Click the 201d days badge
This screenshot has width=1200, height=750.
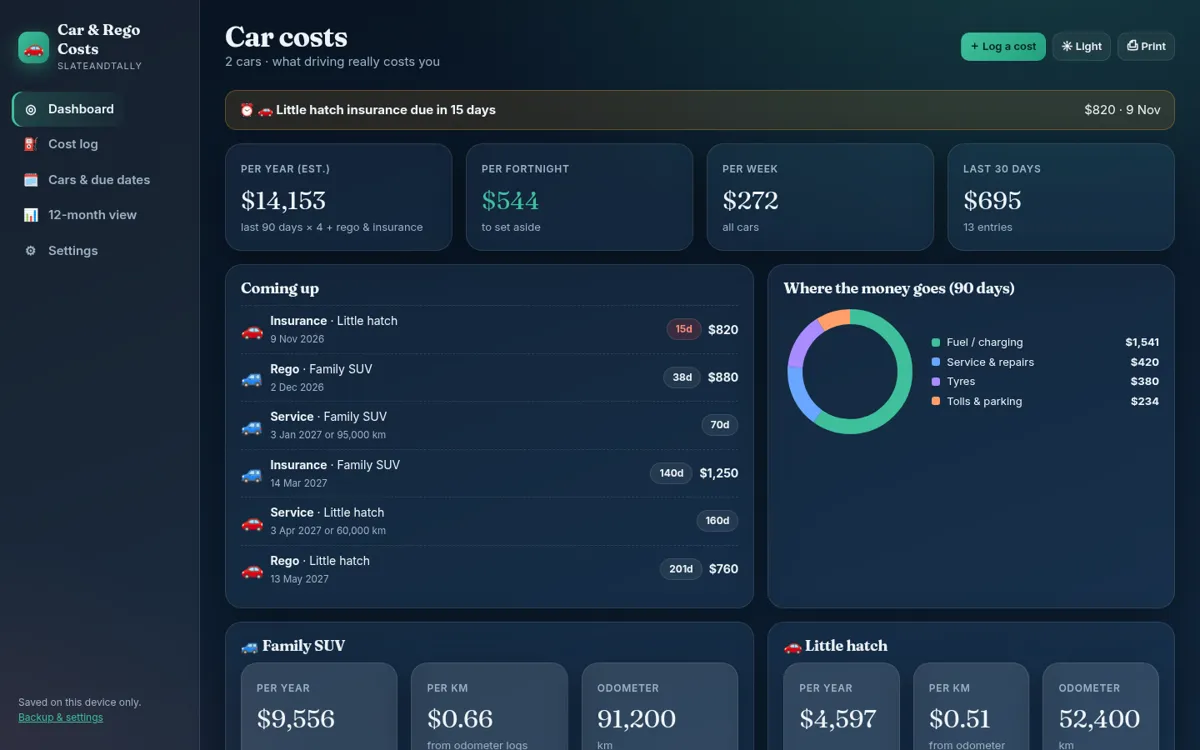pyautogui.click(x=681, y=569)
